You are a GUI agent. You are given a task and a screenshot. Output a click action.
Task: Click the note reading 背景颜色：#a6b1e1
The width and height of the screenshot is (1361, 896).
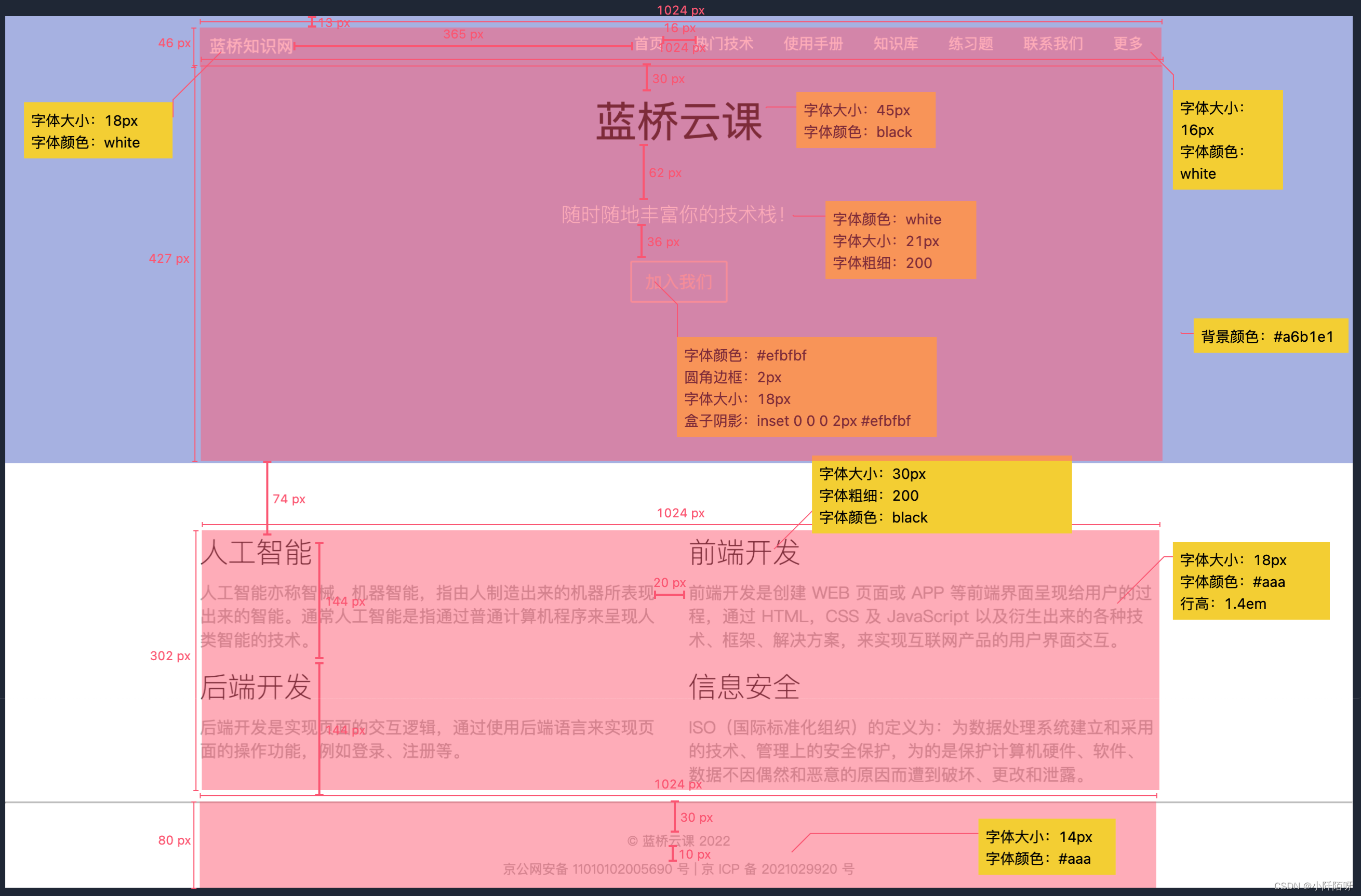click(1270, 336)
